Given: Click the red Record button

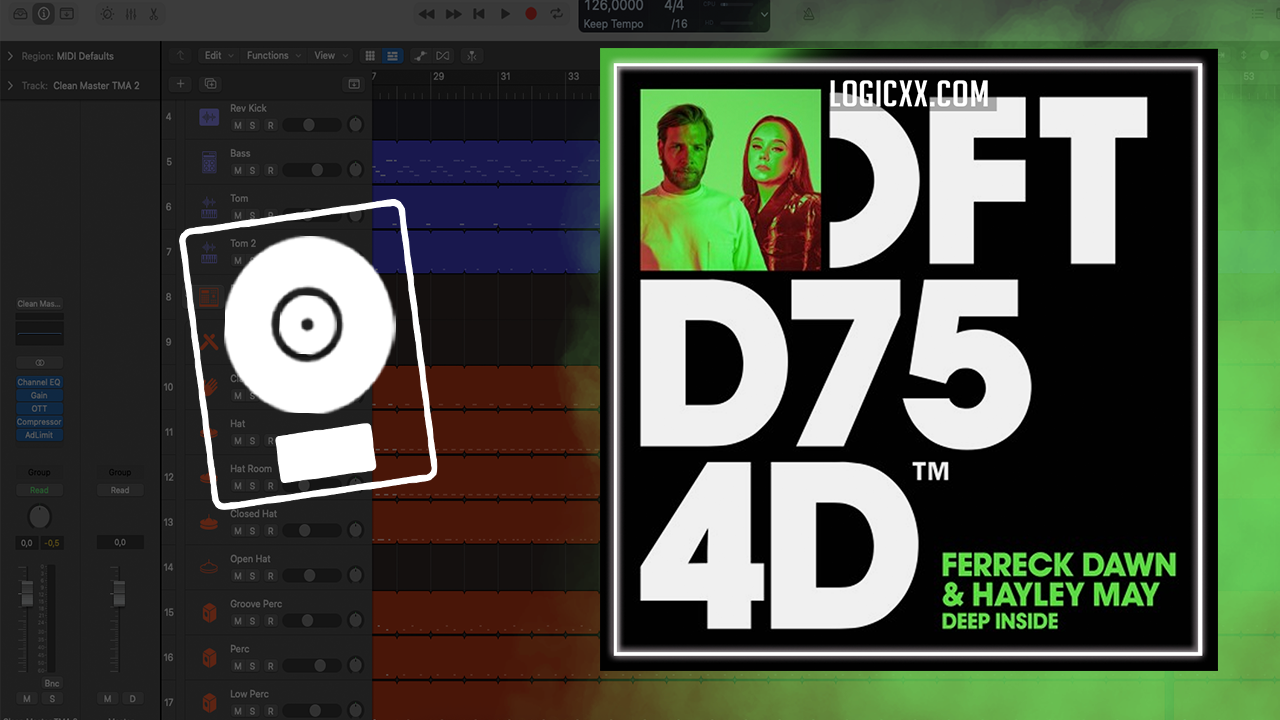Looking at the screenshot, I should pyautogui.click(x=531, y=14).
